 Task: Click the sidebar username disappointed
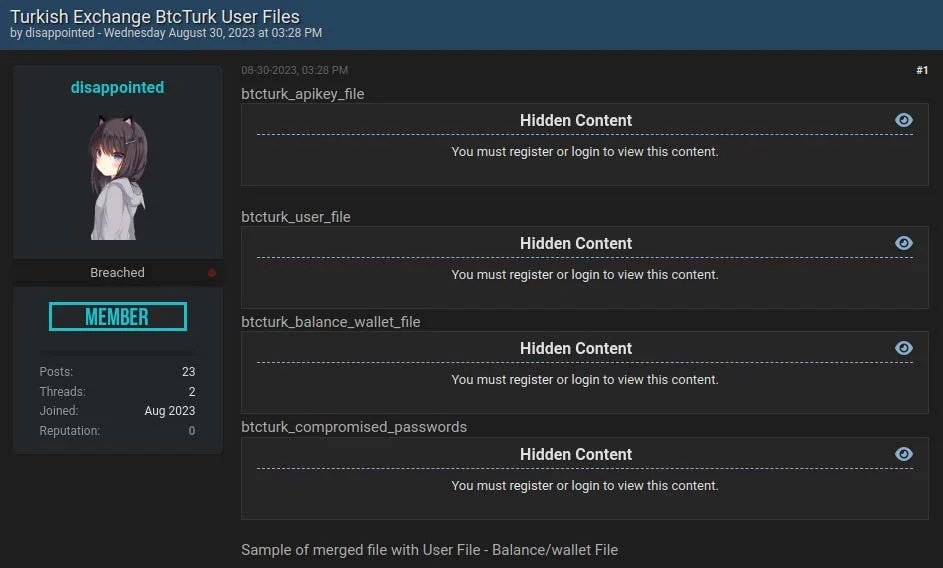click(x=117, y=88)
